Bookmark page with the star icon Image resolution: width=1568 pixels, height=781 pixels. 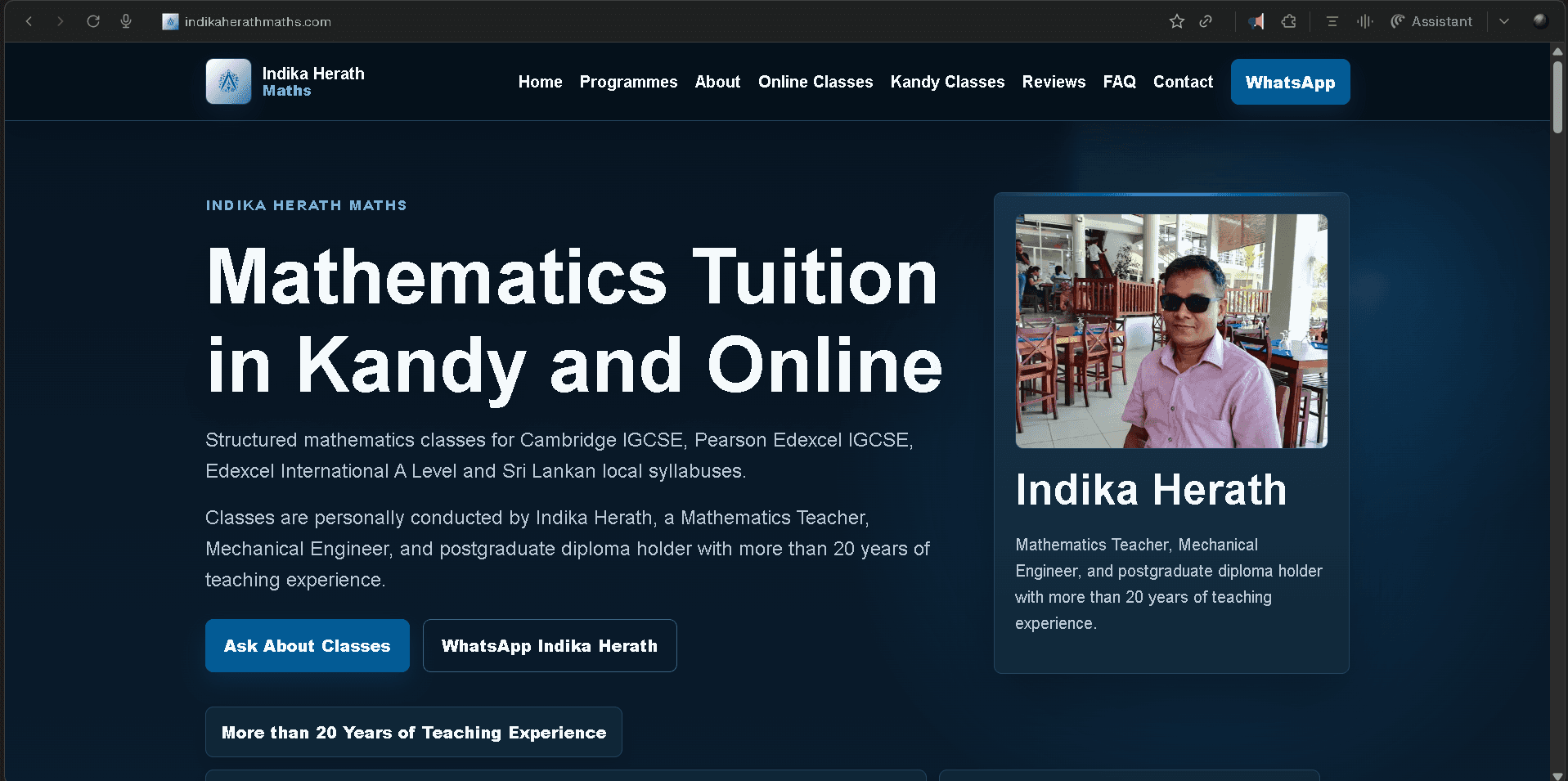pos(1177,21)
